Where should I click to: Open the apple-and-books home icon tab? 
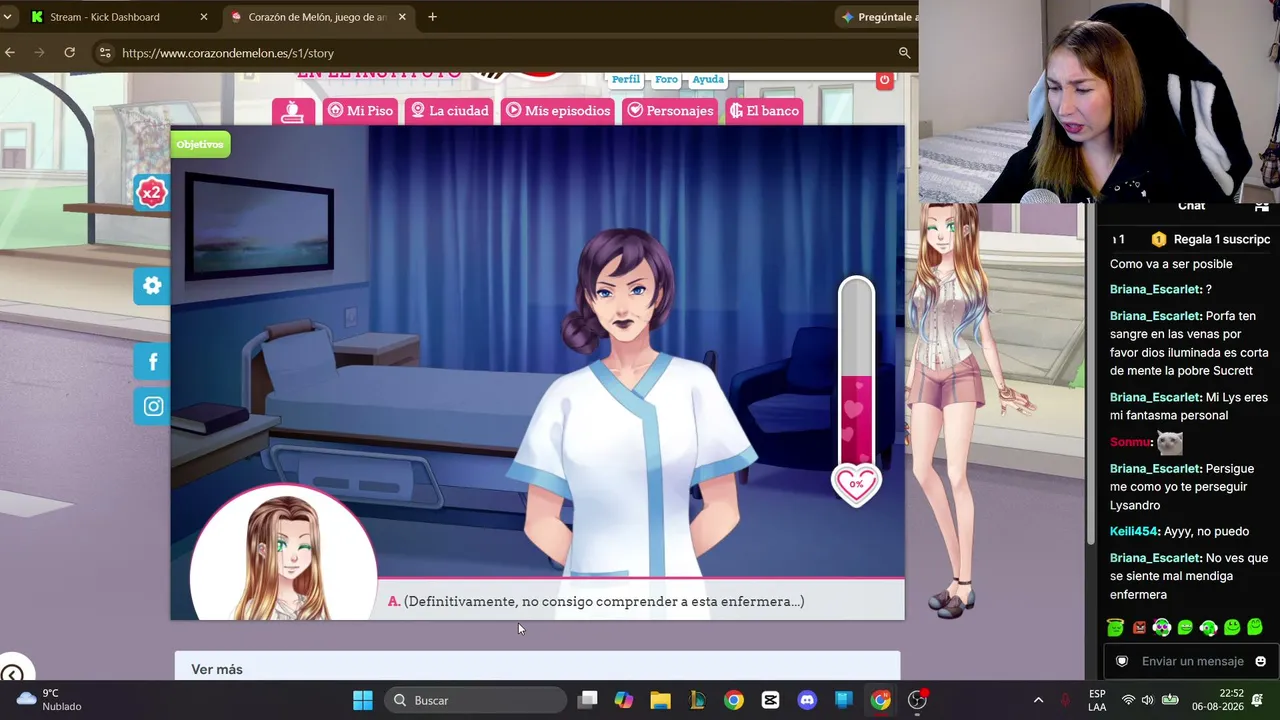tap(293, 111)
